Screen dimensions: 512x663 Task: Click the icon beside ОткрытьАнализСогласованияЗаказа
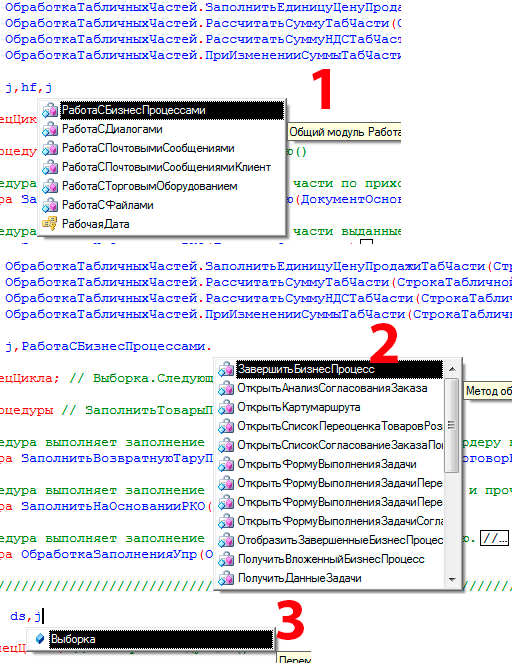226,388
